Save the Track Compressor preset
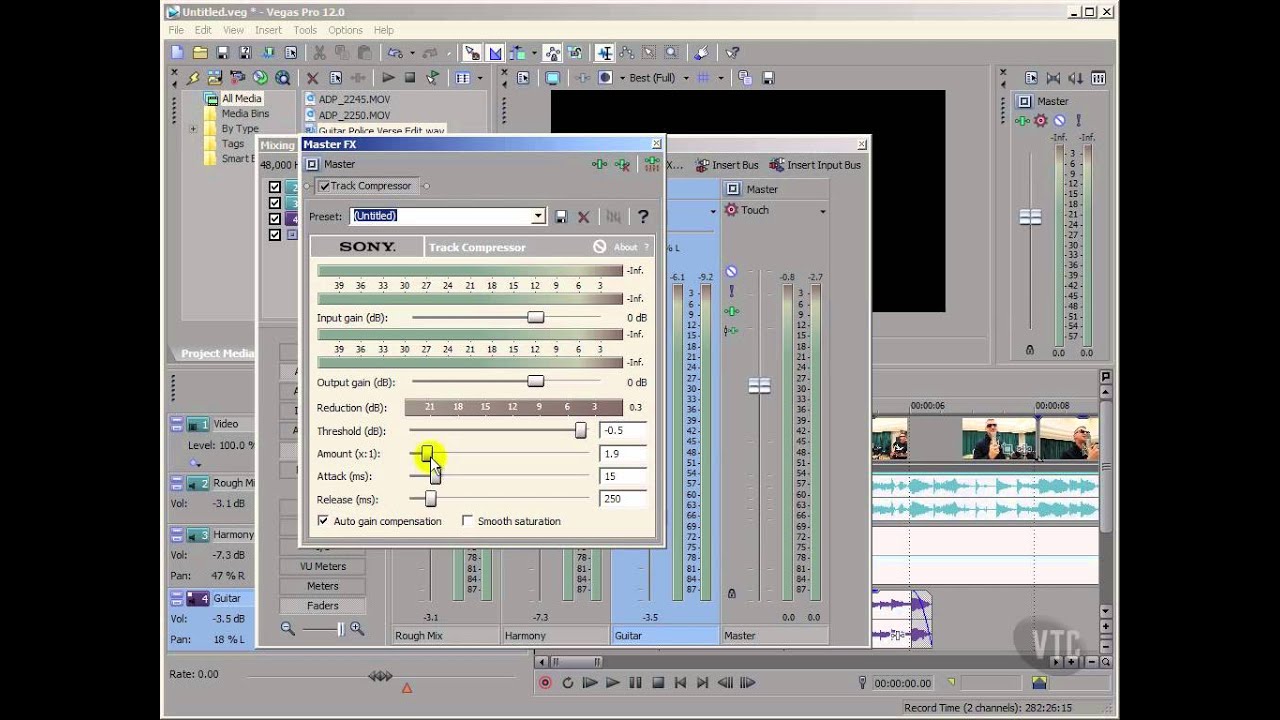Viewport: 1280px width, 720px height. (561, 216)
